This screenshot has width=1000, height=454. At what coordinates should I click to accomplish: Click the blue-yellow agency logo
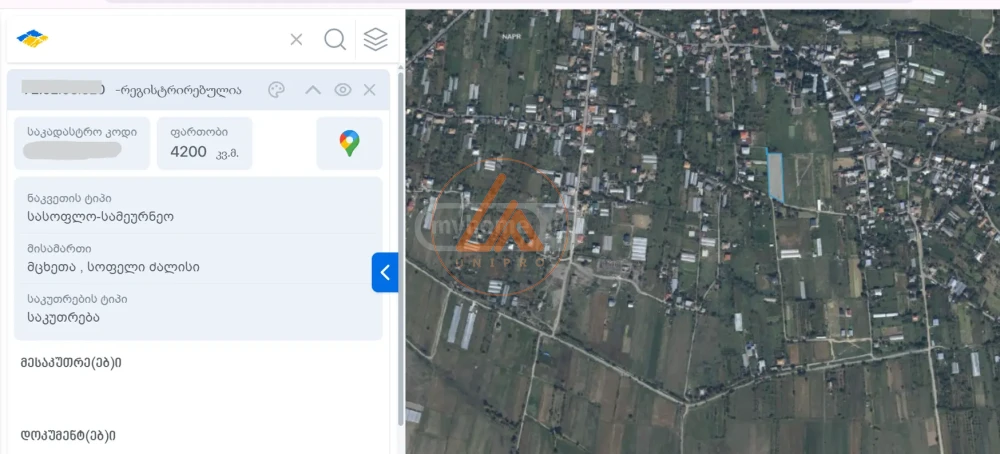tap(32, 39)
